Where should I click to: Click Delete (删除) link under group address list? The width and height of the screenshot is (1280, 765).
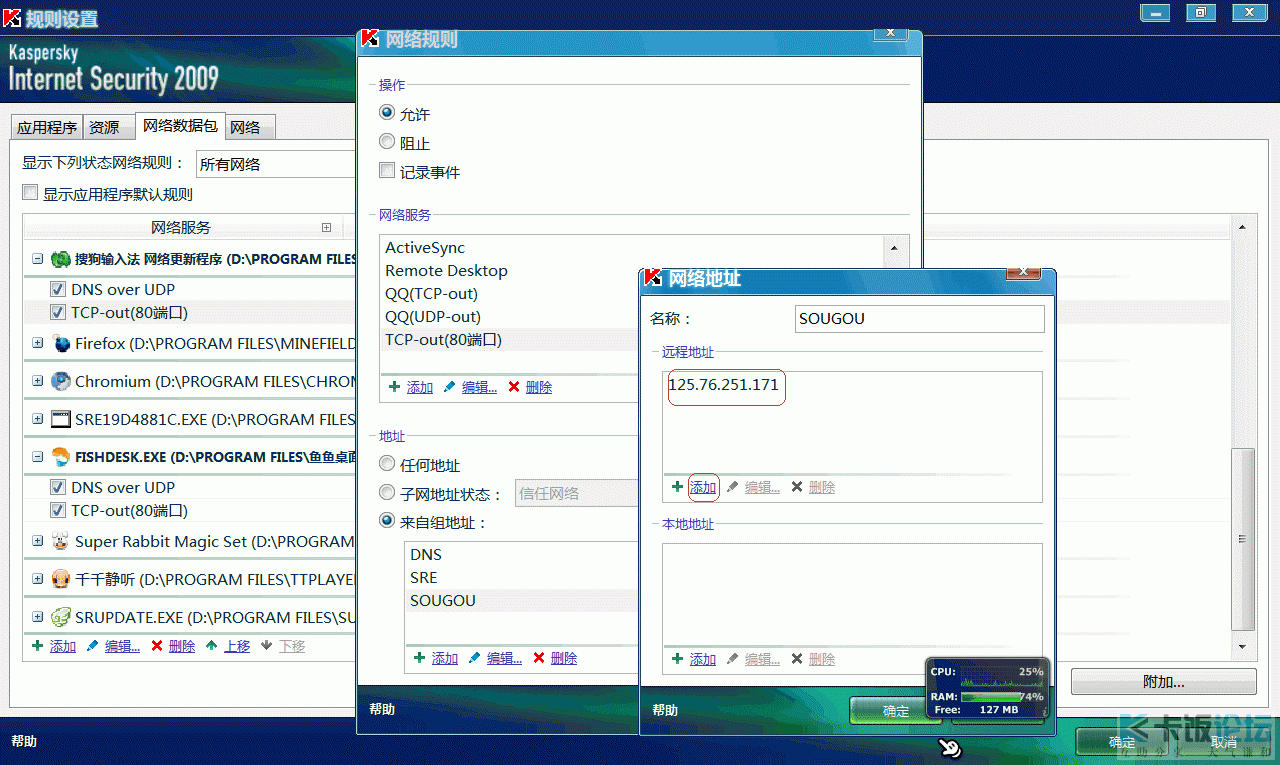[x=564, y=658]
